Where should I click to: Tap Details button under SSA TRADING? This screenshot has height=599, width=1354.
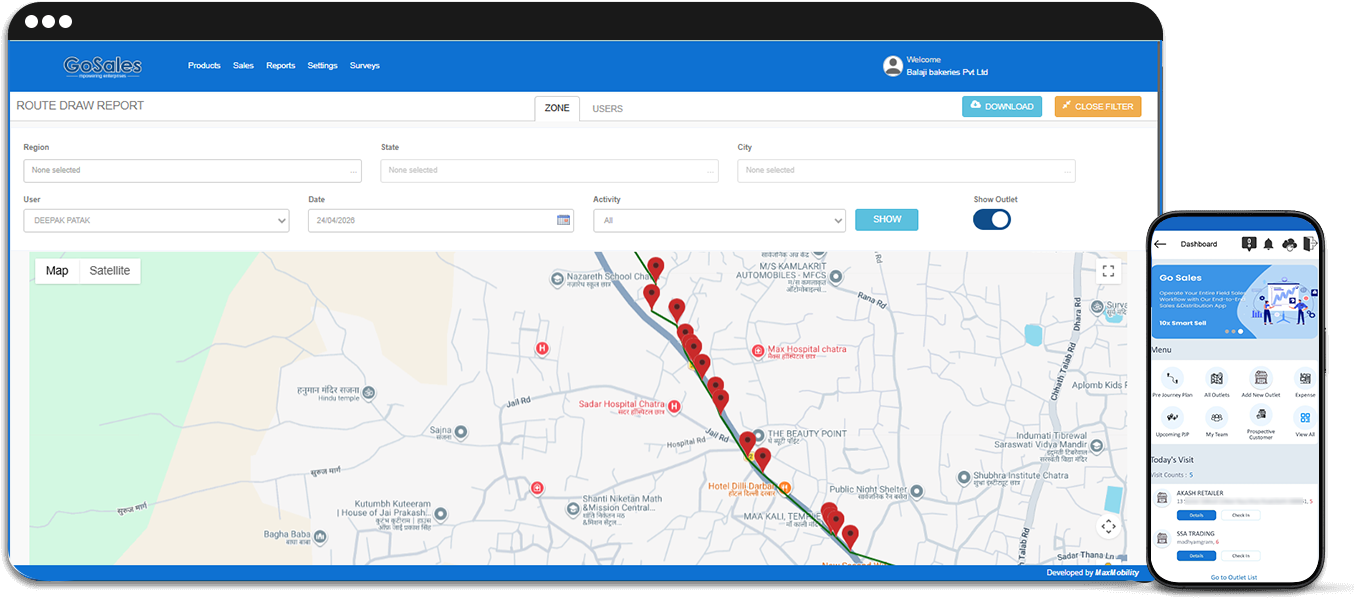[1196, 555]
